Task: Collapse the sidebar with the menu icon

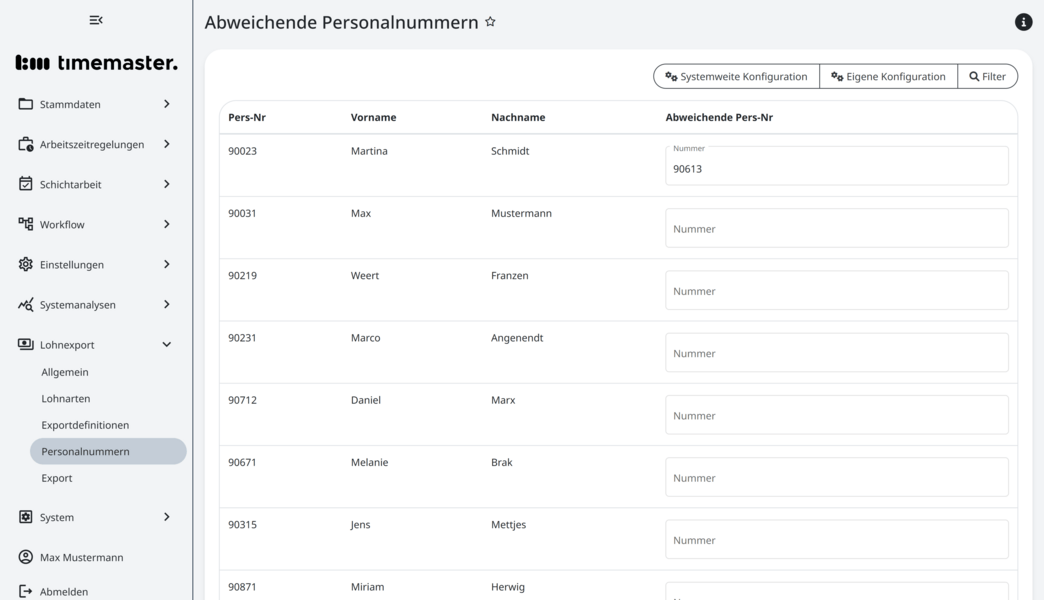Action: point(96,20)
